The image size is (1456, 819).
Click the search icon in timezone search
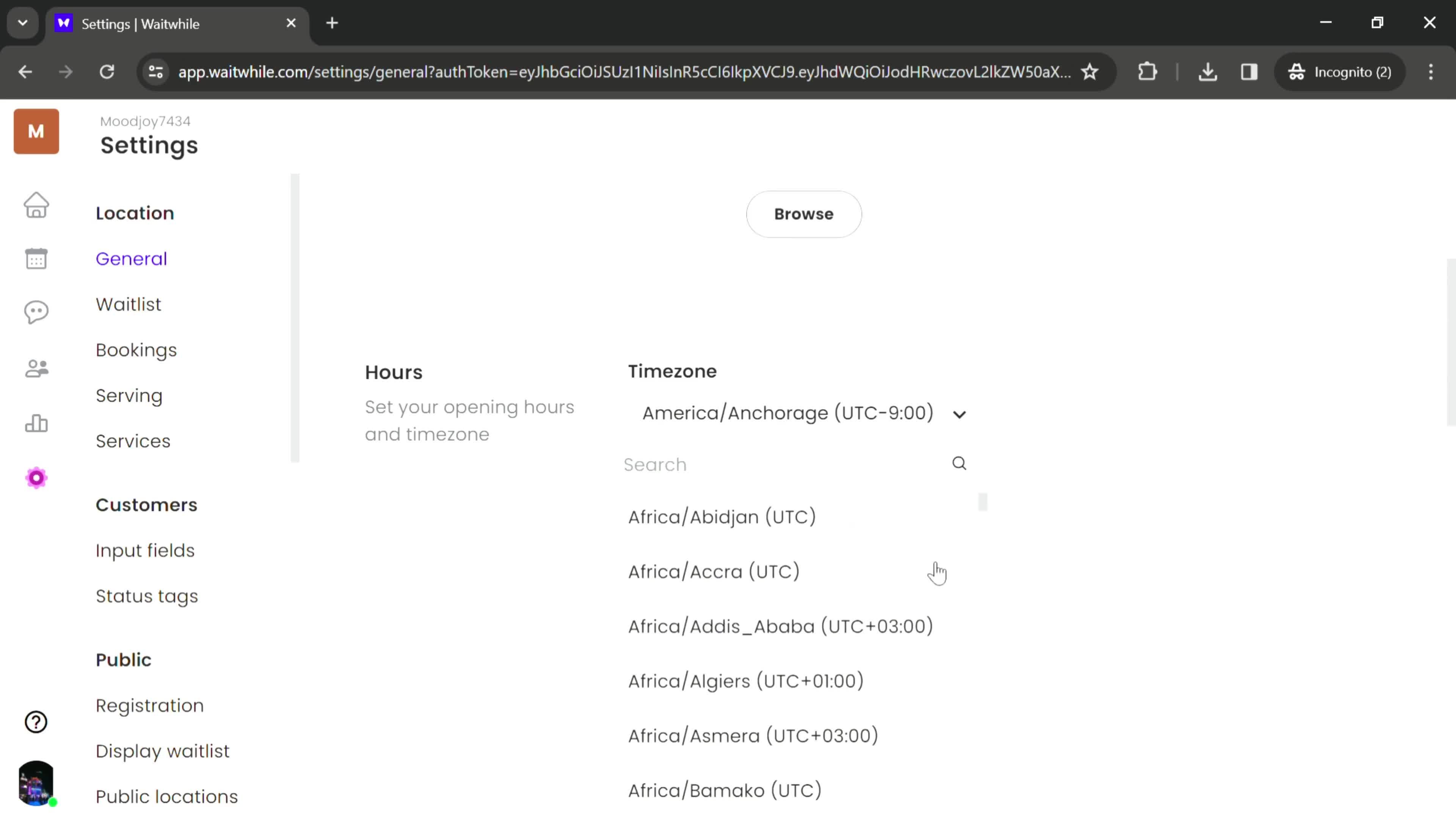959,463
